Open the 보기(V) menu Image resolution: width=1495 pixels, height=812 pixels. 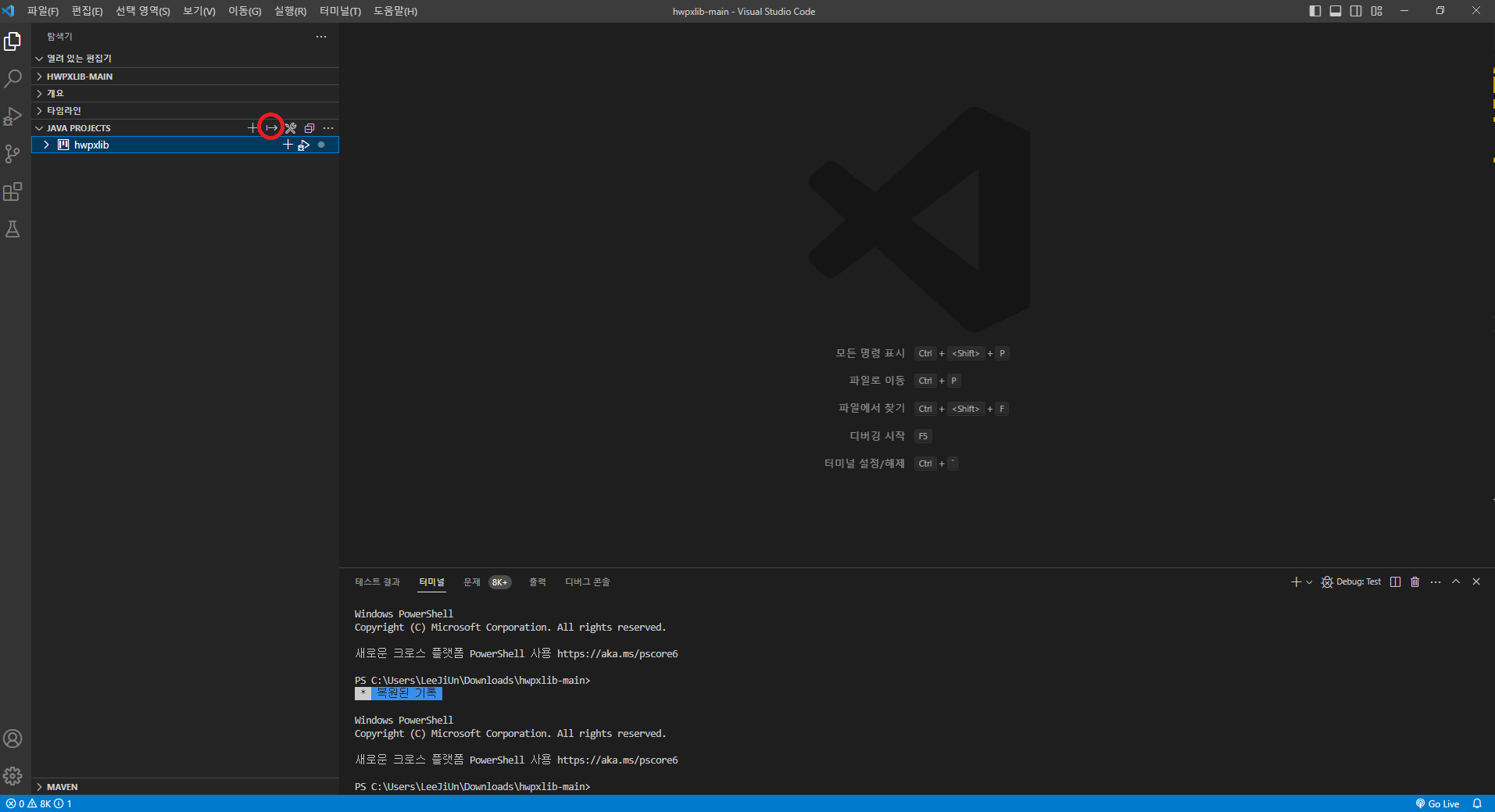199,11
